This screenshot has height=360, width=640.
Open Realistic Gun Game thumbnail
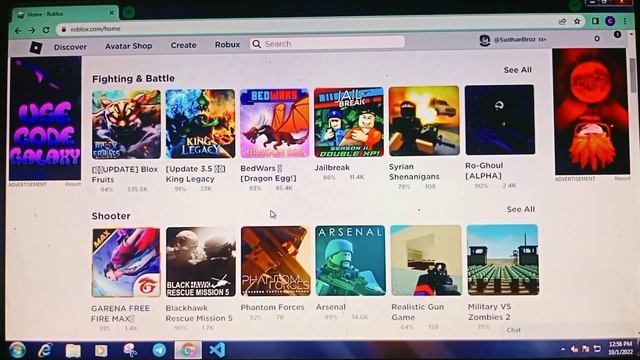click(x=426, y=260)
